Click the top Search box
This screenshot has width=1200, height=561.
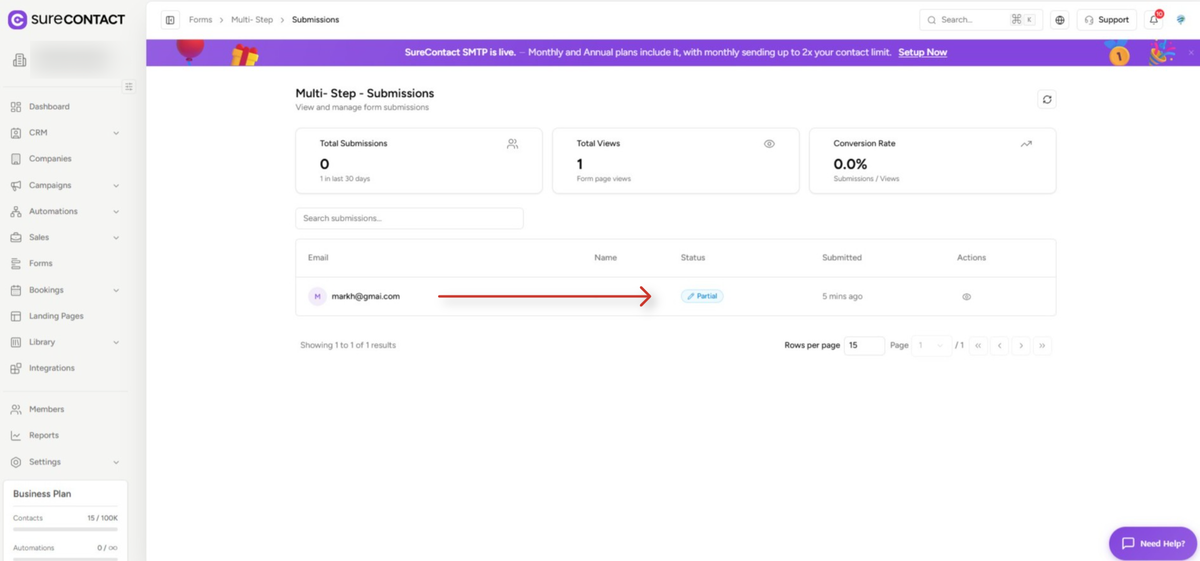pyautogui.click(x=981, y=20)
